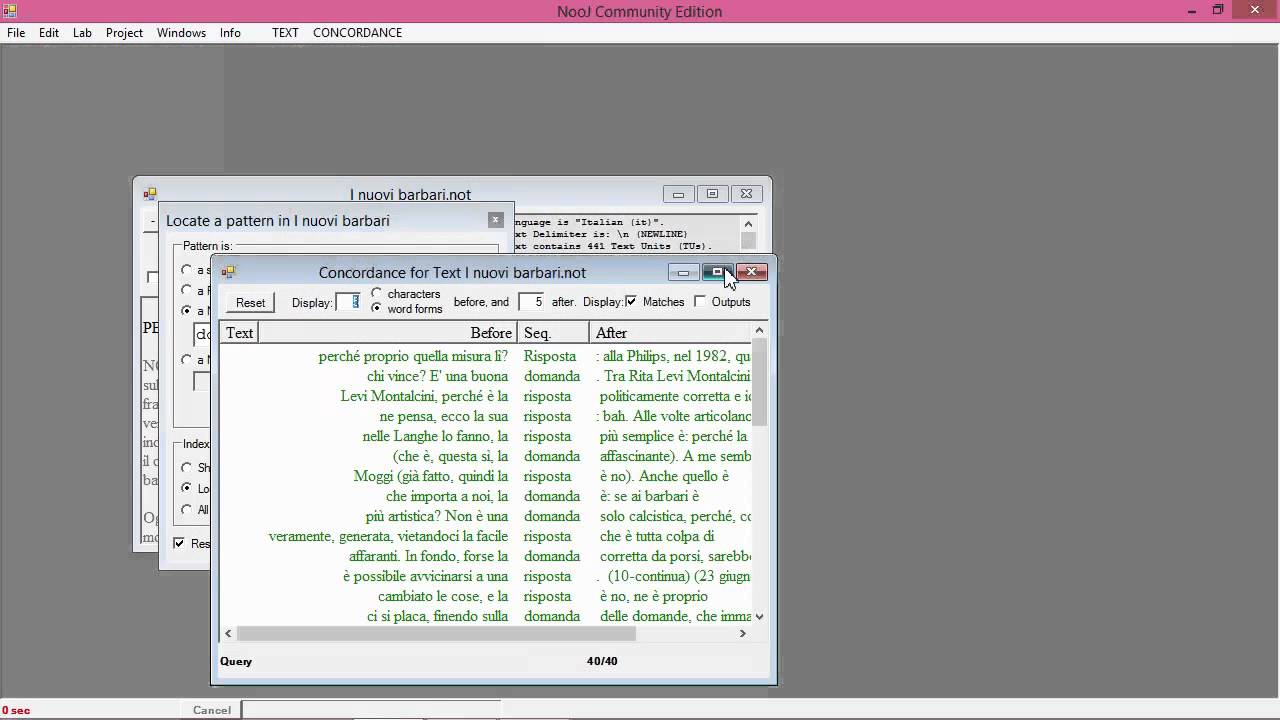The image size is (1280, 720).
Task: Sort by the After column header
Action: pyautogui.click(x=670, y=333)
